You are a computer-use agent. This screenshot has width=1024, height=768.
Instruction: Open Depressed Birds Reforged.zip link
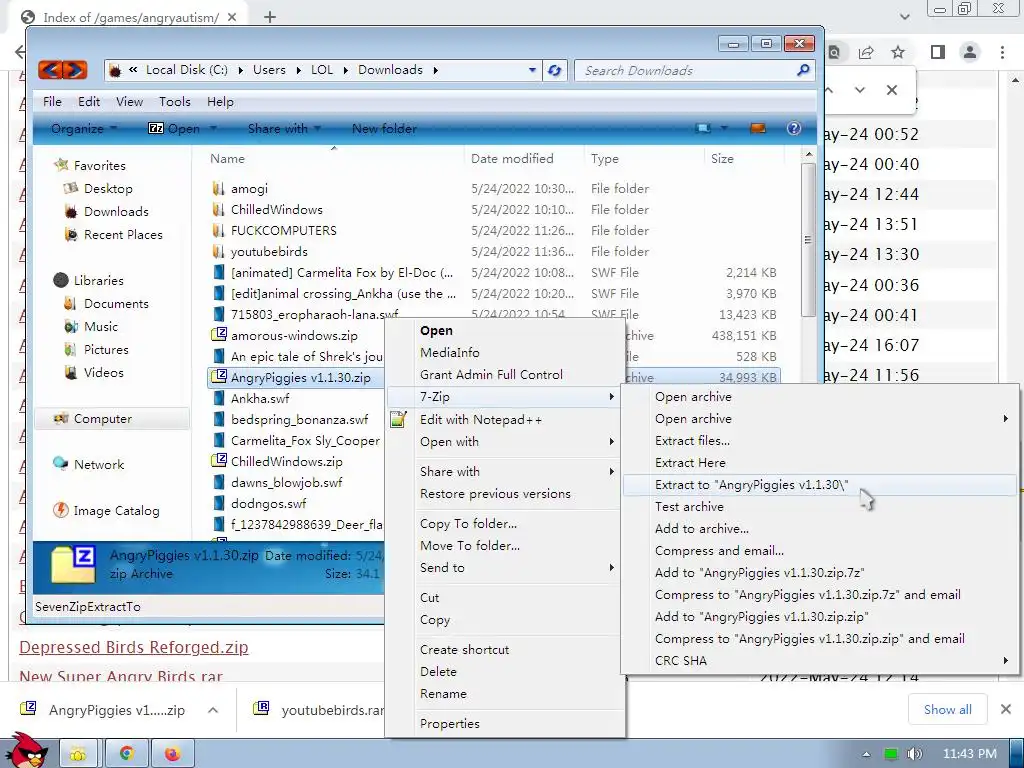click(134, 647)
